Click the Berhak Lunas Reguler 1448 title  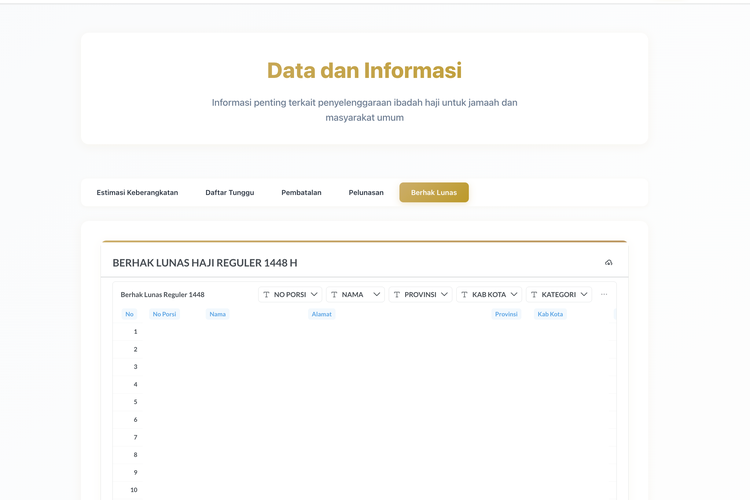[x=163, y=294]
